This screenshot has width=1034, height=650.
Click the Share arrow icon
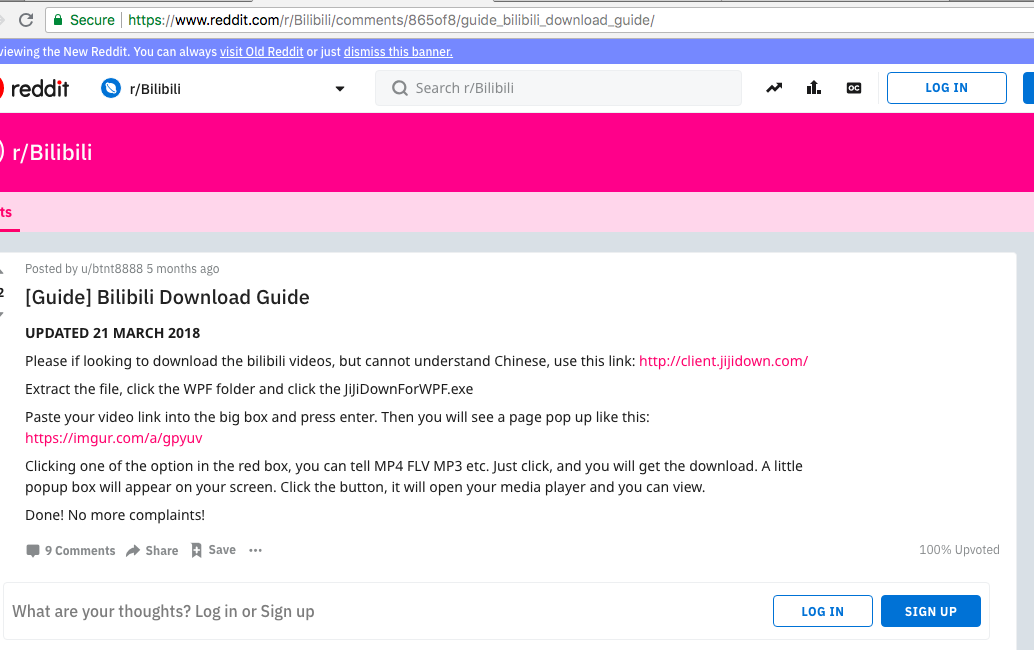click(x=133, y=550)
